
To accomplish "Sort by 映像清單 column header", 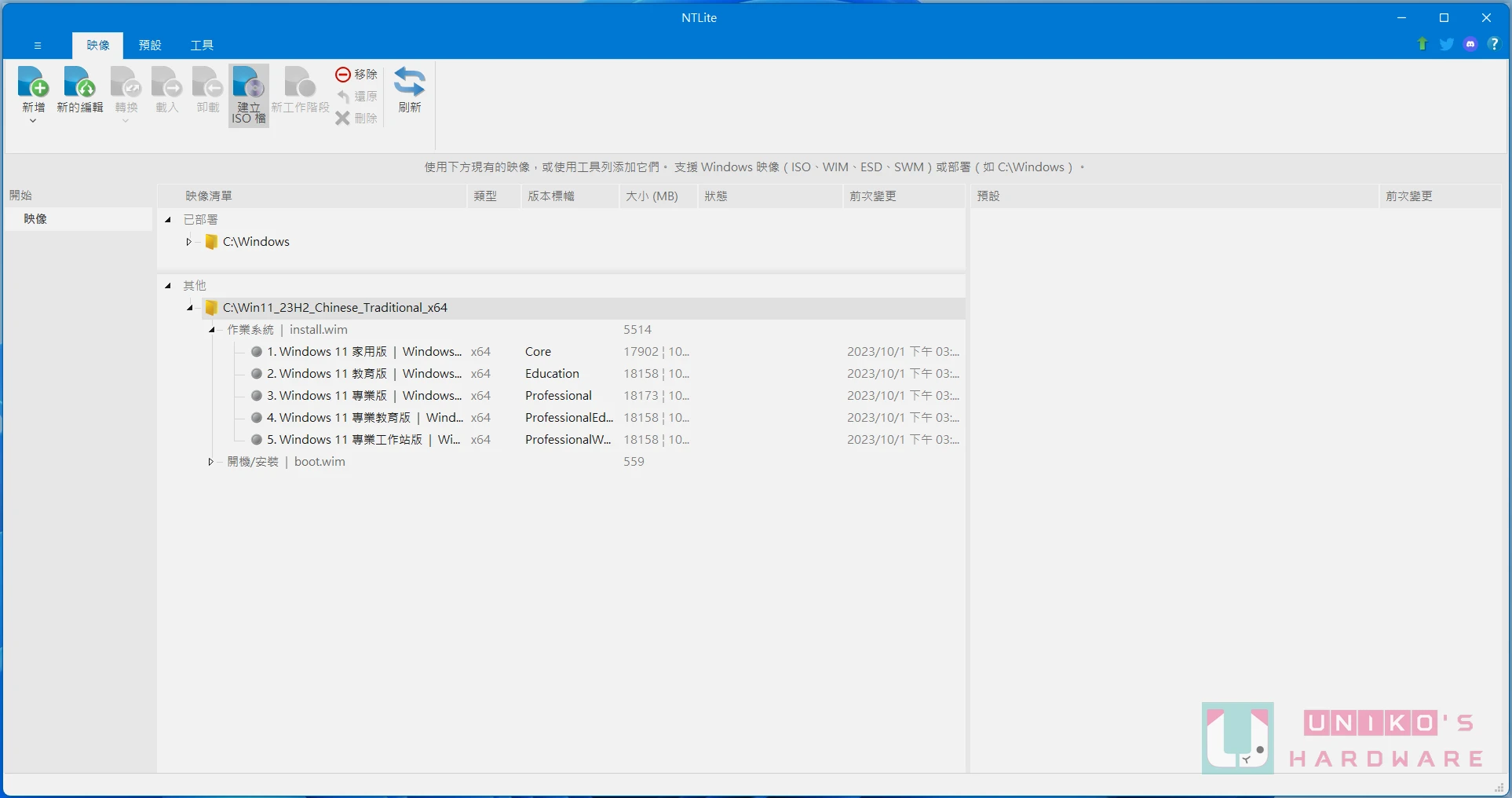I will point(312,196).
